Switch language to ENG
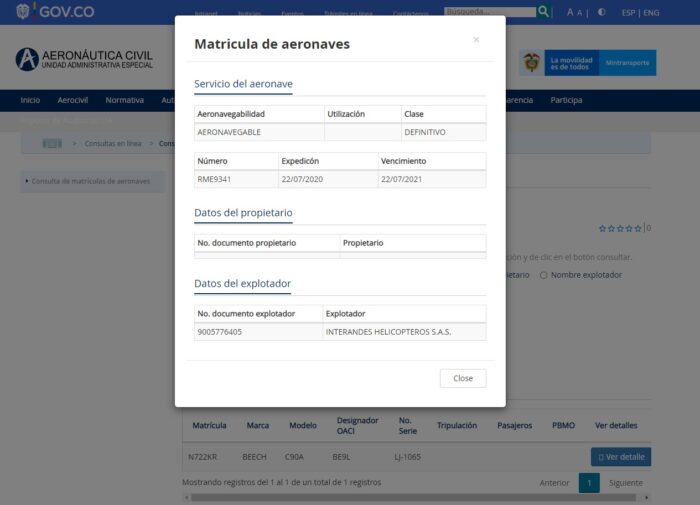 [x=651, y=13]
